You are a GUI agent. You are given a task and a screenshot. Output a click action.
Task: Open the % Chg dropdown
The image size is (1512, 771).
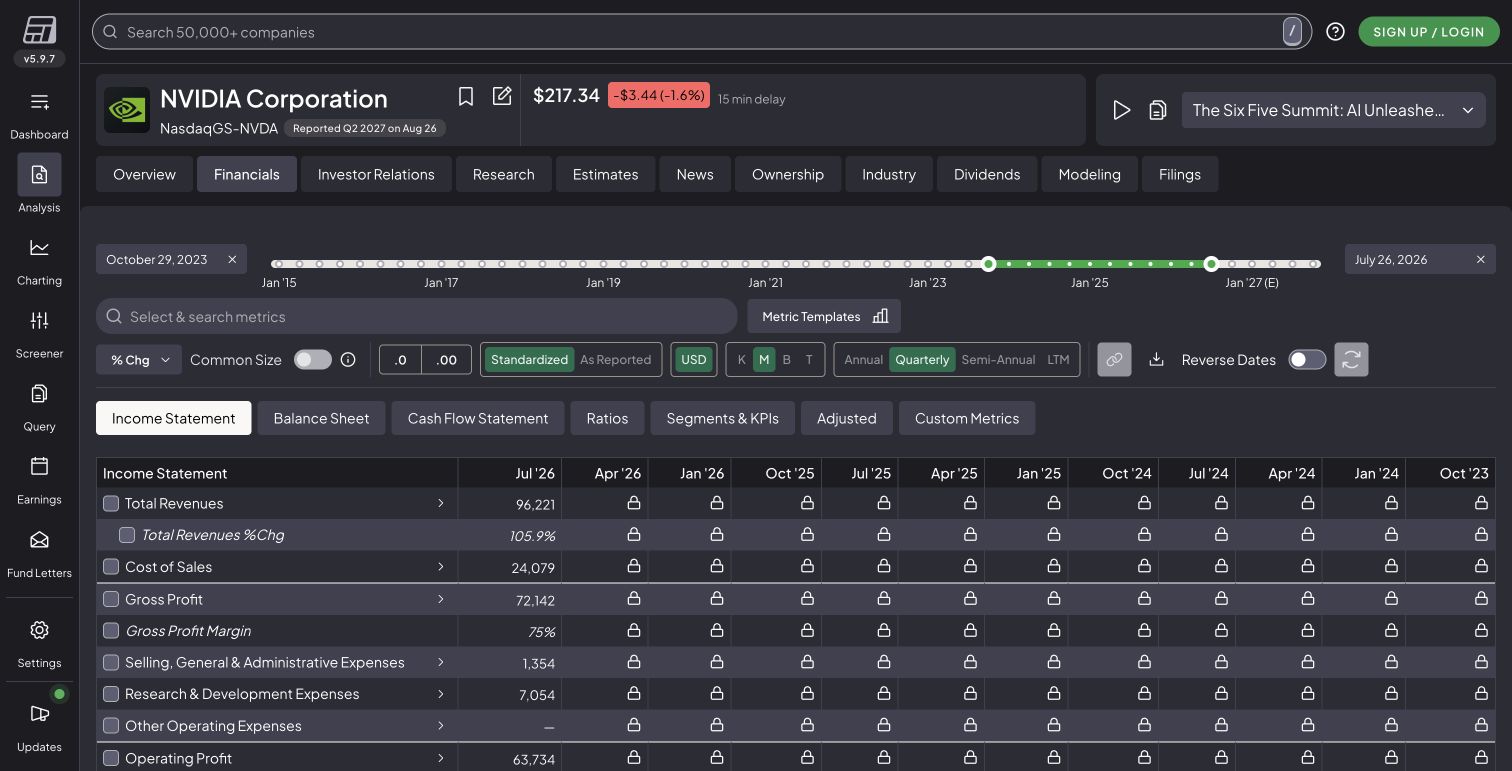(x=139, y=359)
